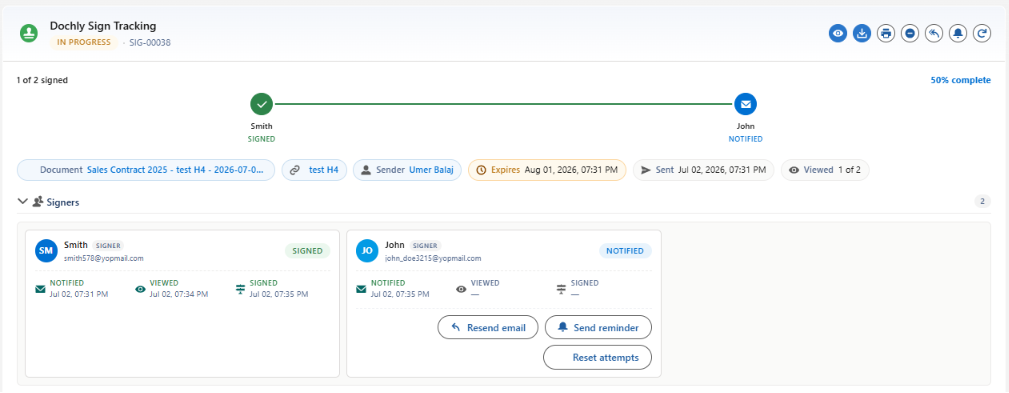This screenshot has width=1009, height=393.
Task: Click the SIGNED badge on Smith's card
Action: pos(308,251)
